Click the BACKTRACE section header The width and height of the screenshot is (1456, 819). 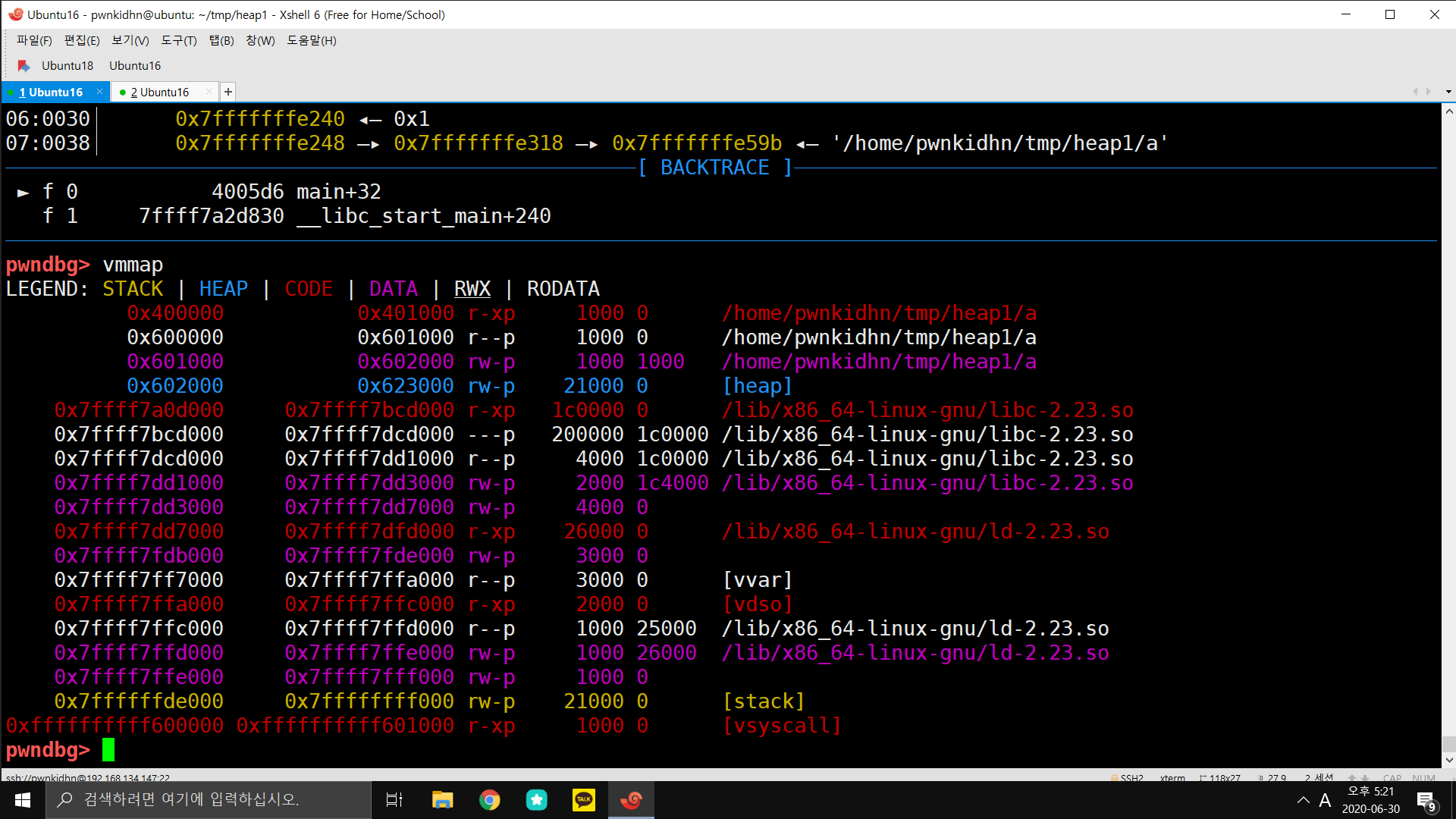tap(715, 168)
